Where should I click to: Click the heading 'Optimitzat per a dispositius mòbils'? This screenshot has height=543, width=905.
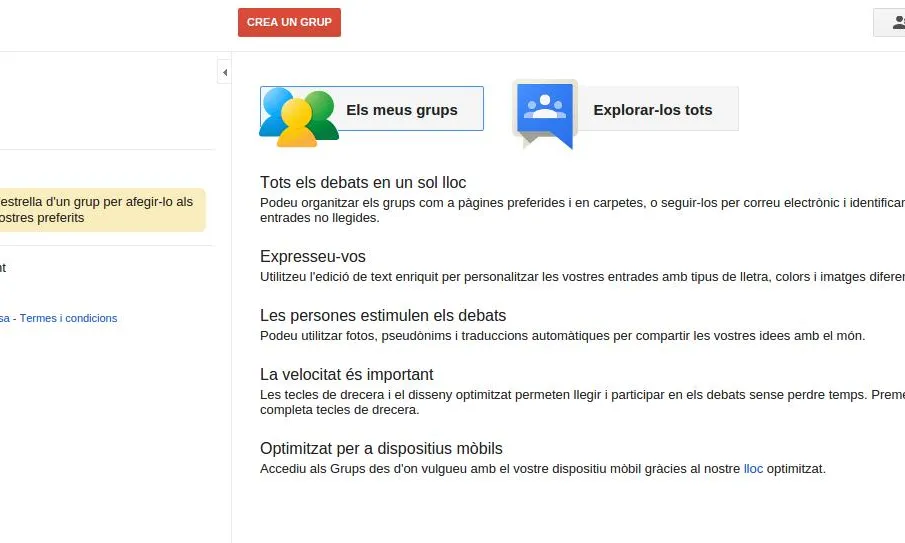pyautogui.click(x=382, y=448)
